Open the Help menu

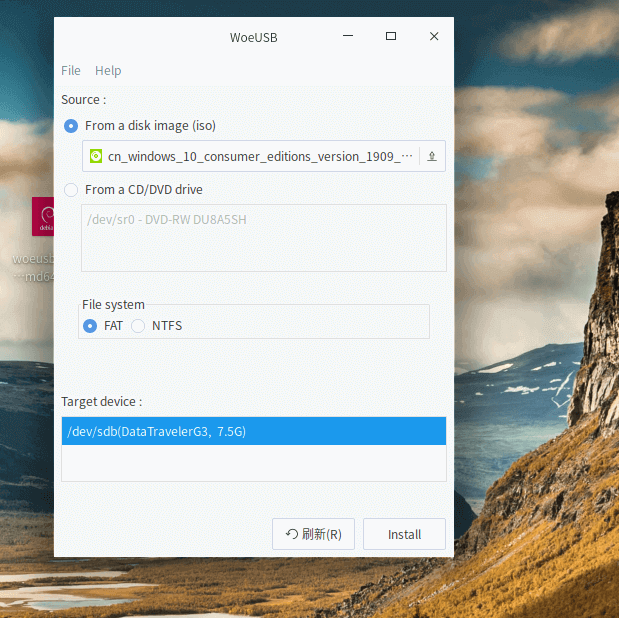pos(108,71)
